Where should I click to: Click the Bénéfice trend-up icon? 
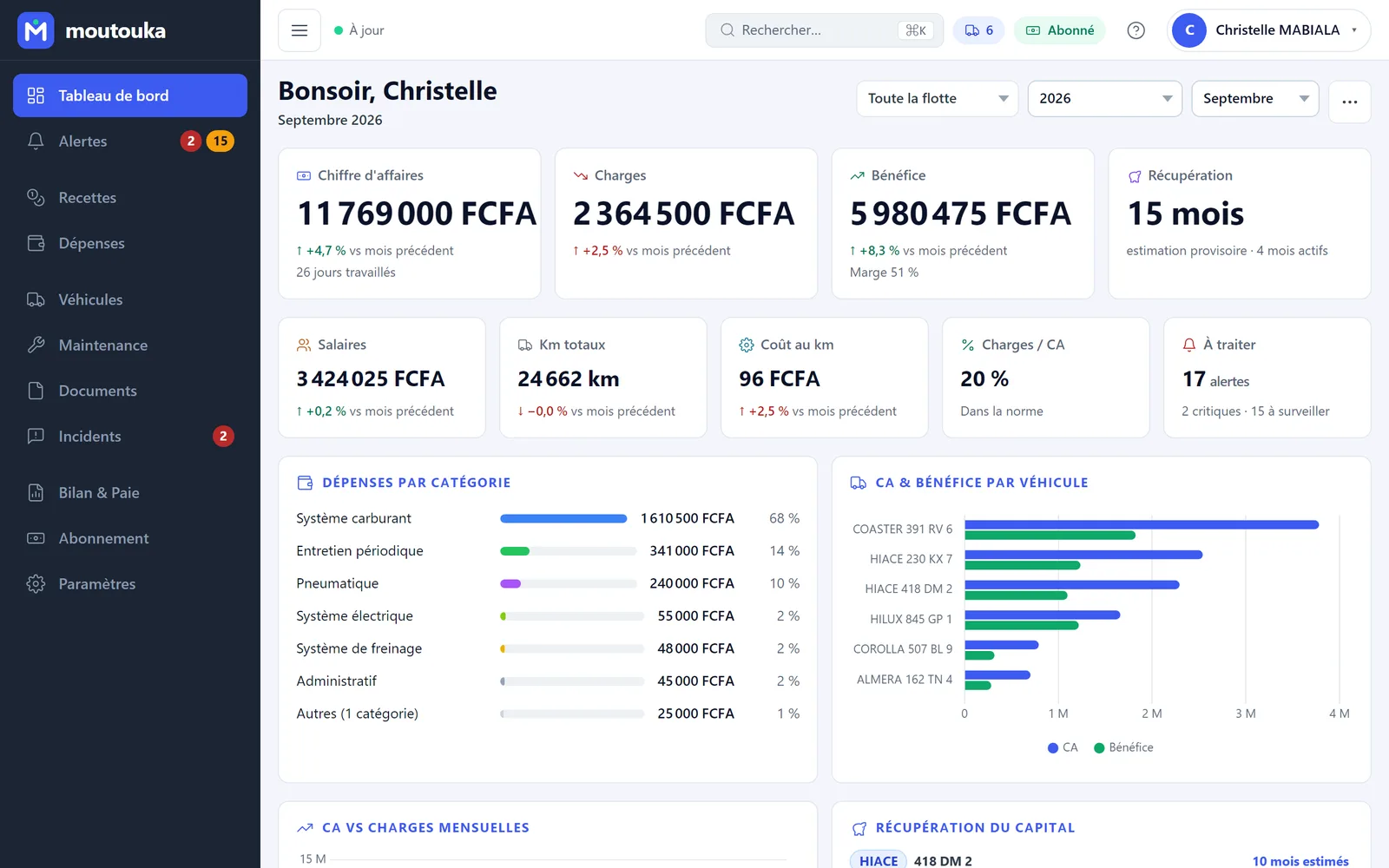(858, 175)
